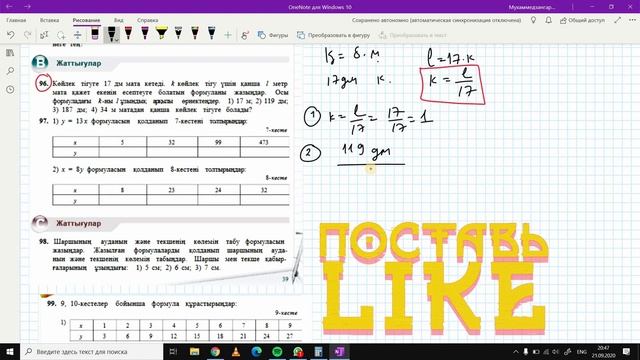
Task: Open VLC media player from taskbar
Action: 236,351
